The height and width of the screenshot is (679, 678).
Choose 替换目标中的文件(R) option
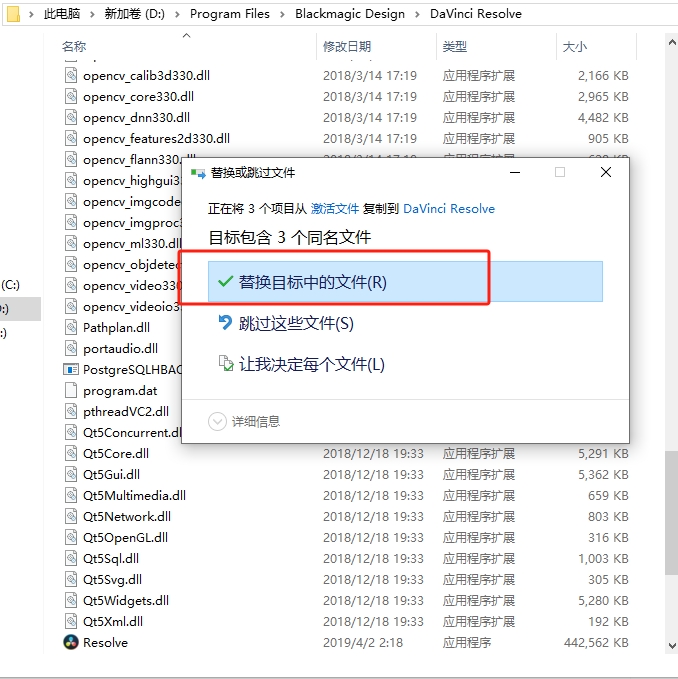(312, 282)
